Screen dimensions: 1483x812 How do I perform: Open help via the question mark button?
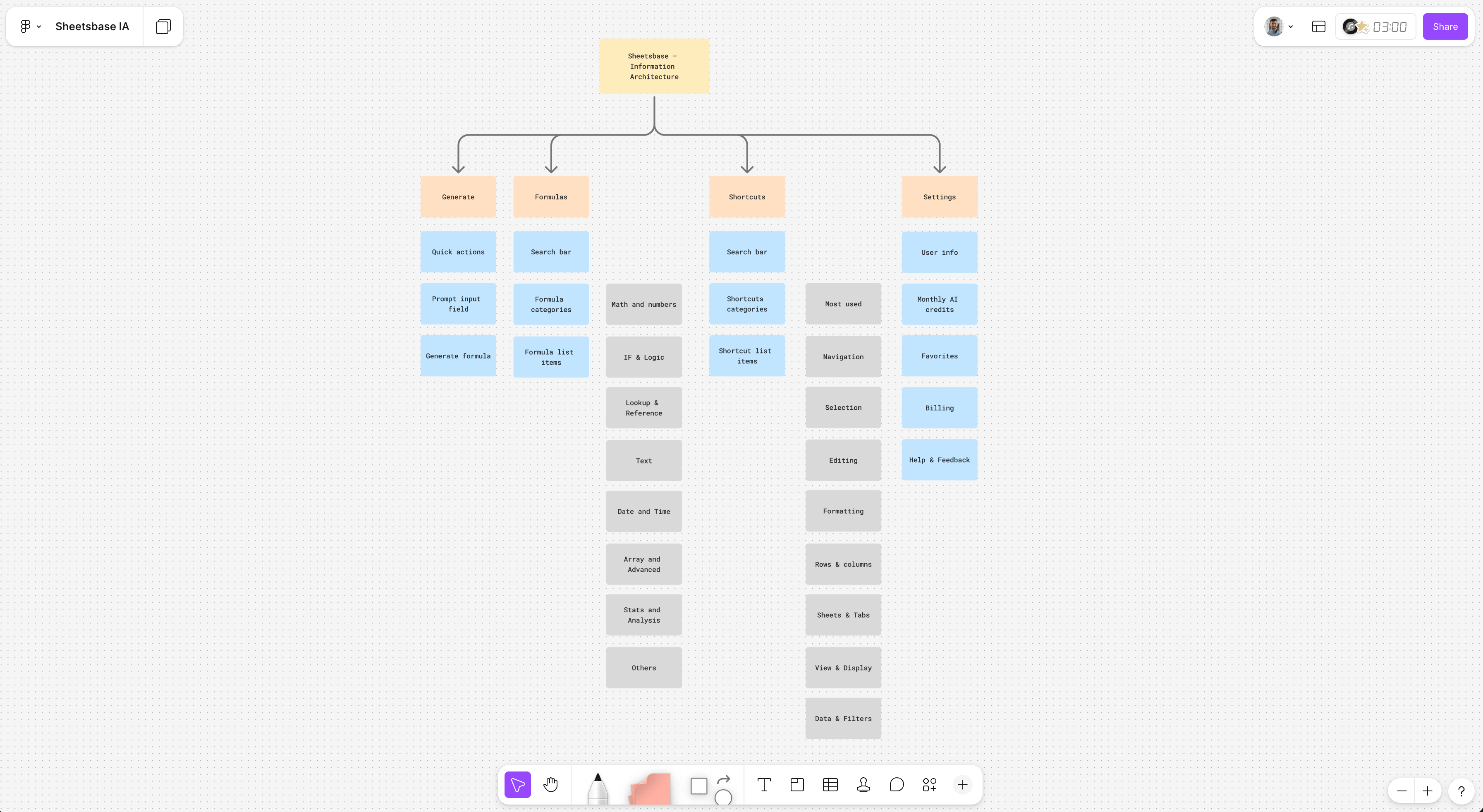click(1461, 791)
